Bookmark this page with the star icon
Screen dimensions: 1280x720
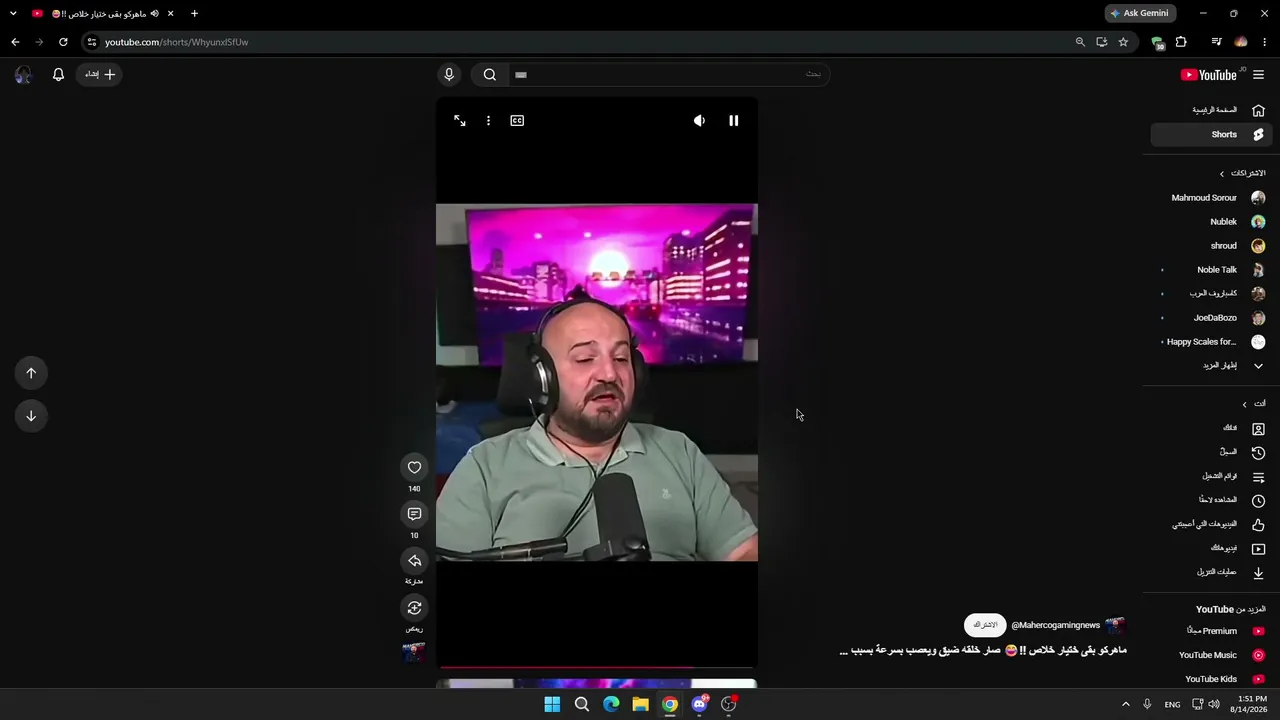point(1123,42)
